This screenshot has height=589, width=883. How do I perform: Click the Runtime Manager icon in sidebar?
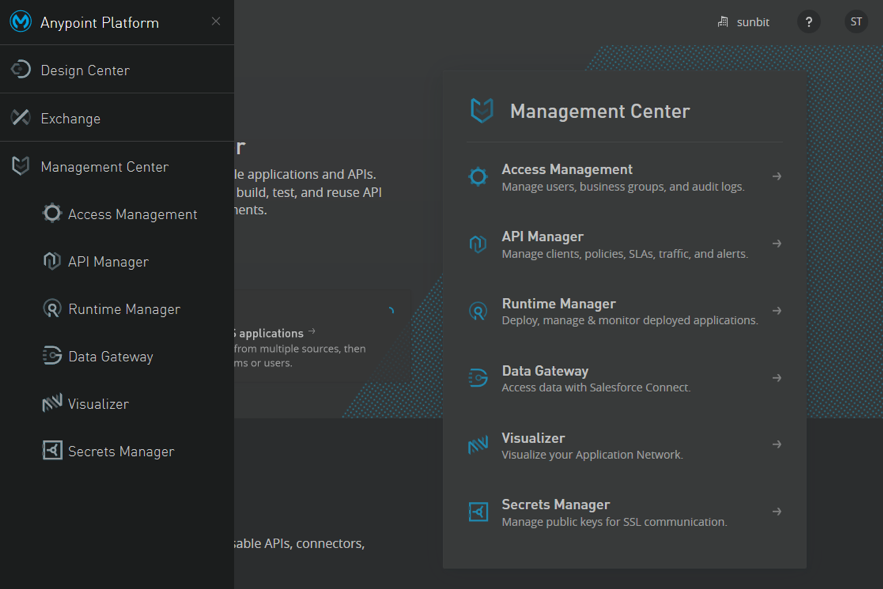pyautogui.click(x=52, y=309)
